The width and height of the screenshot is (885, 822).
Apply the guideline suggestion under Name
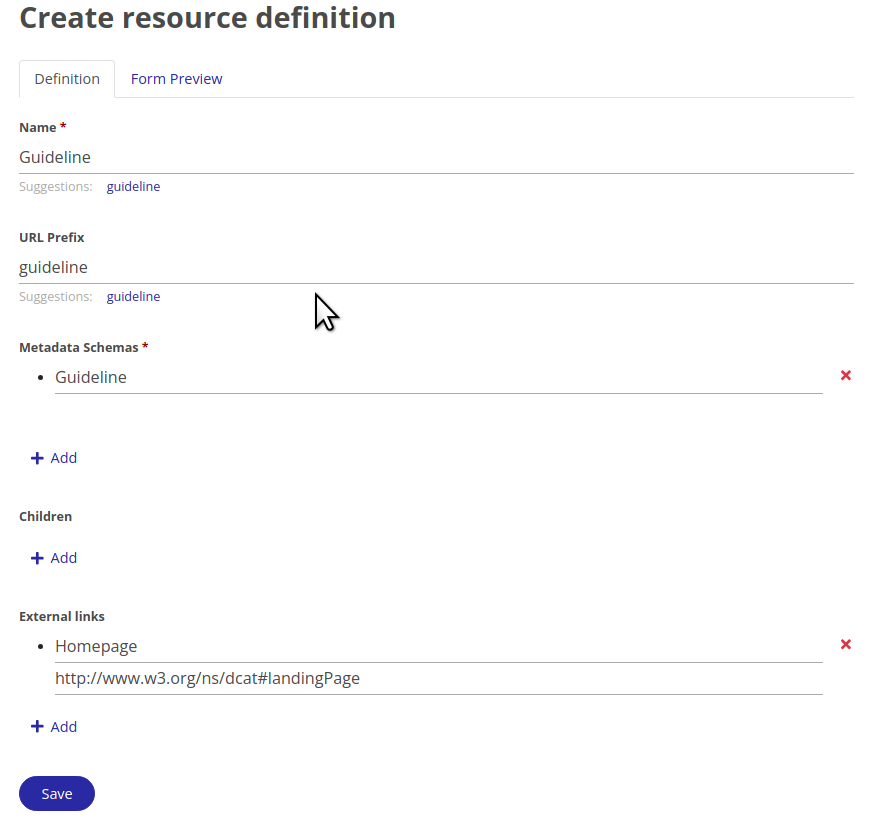(133, 186)
